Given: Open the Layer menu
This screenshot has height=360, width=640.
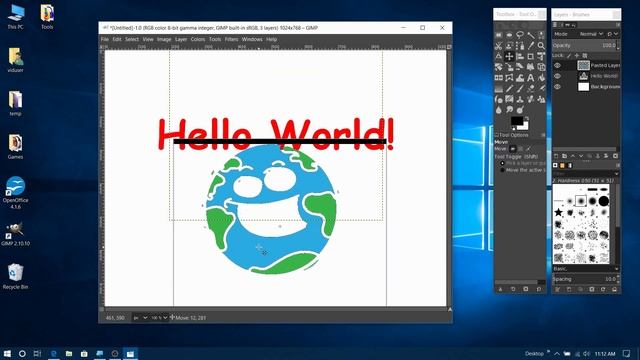Looking at the screenshot, I should click(x=181, y=39).
